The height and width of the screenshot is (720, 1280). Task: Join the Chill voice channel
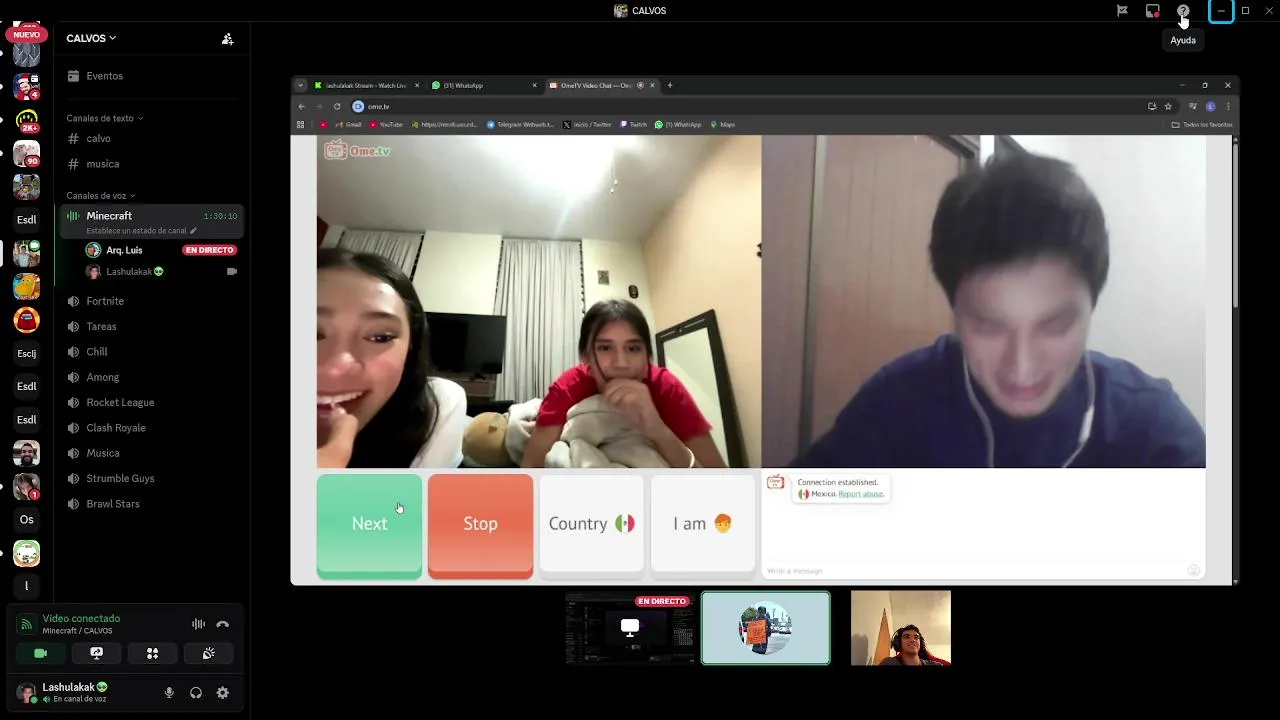[x=150, y=352]
